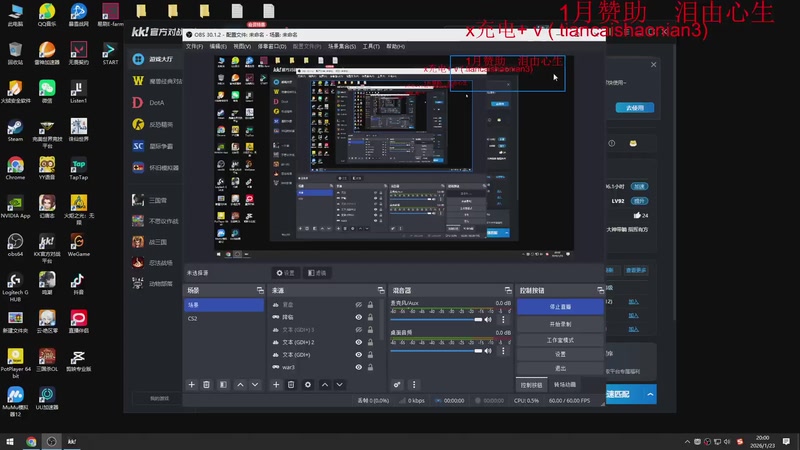Select the highlighted first scene in the list
This screenshot has height=450, width=800.
tap(223, 305)
